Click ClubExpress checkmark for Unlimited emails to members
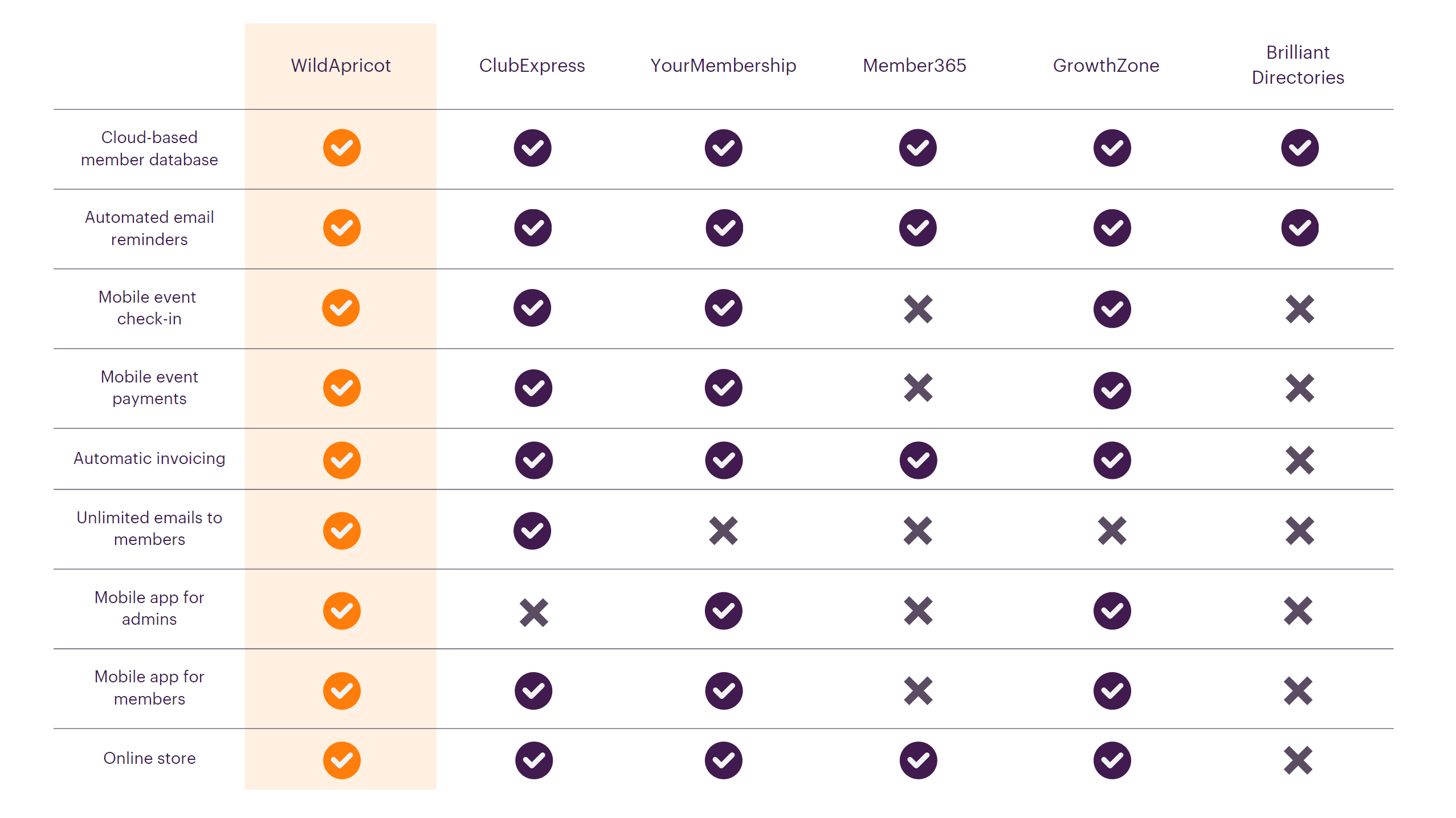Viewport: 1456px width, 818px height. pyautogui.click(x=532, y=531)
